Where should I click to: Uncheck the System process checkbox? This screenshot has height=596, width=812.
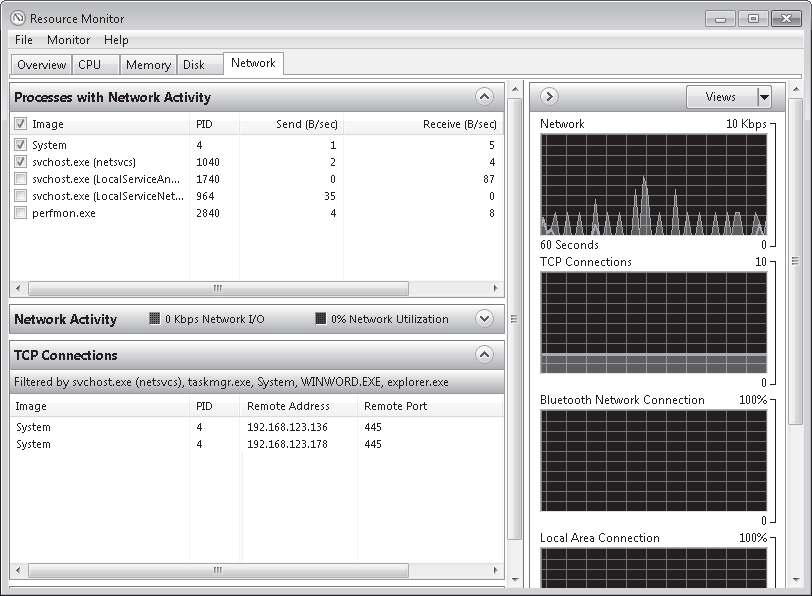[21, 145]
